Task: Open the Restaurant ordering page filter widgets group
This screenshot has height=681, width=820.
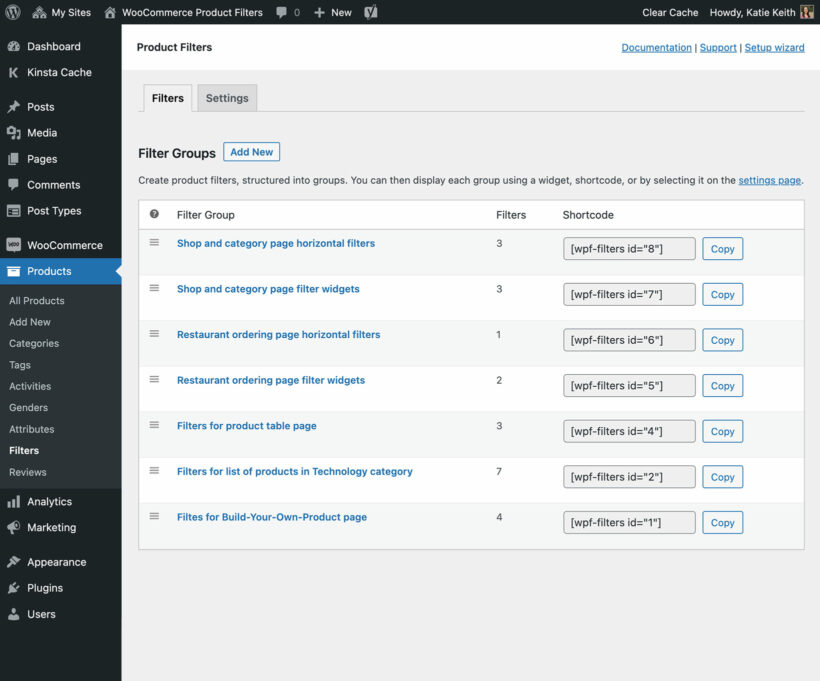Action: pyautogui.click(x=270, y=380)
